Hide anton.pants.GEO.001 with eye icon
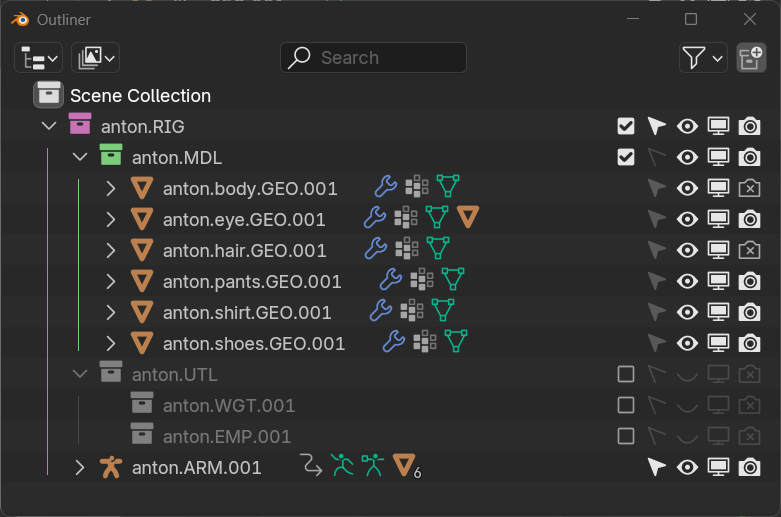This screenshot has height=517, width=781. tap(687, 281)
